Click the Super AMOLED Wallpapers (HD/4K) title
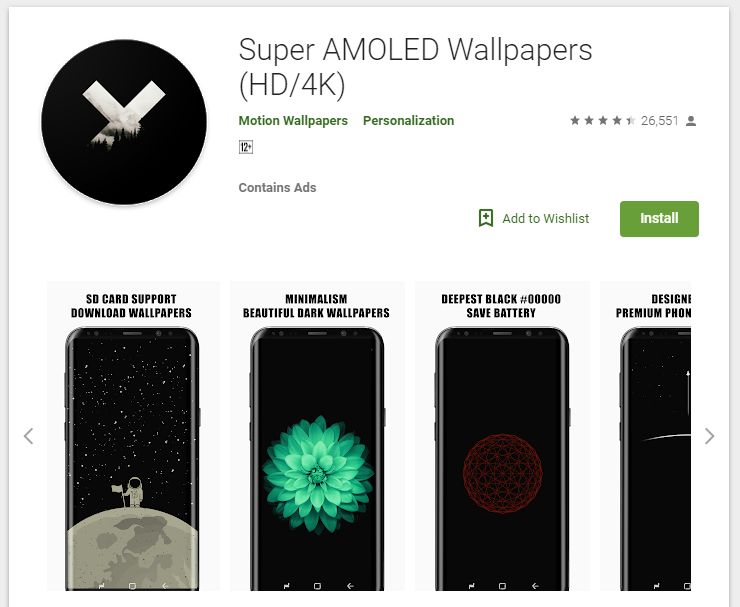This screenshot has width=740, height=607. coord(415,67)
